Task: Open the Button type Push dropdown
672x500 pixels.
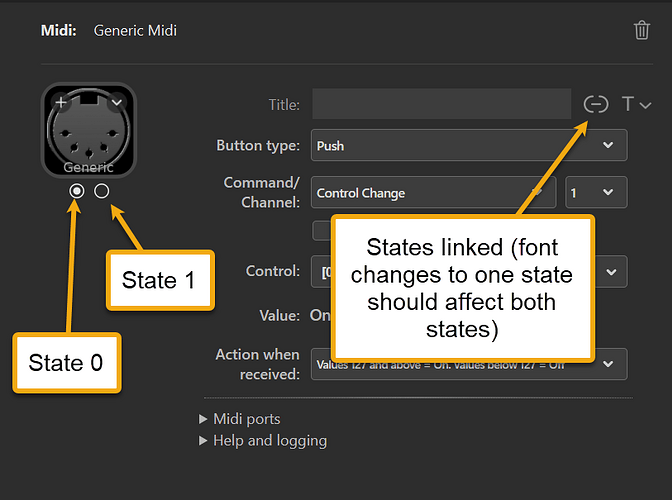Action: (469, 145)
